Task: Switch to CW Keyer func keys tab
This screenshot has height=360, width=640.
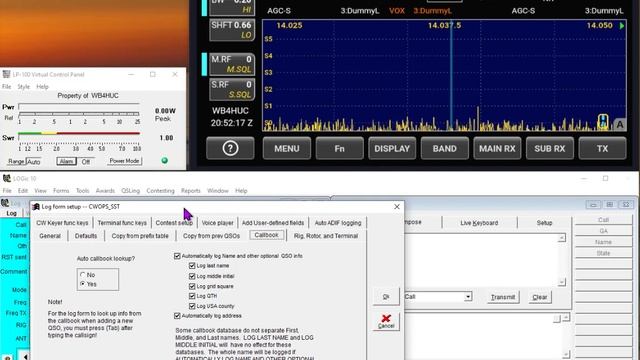Action: pos(62,223)
